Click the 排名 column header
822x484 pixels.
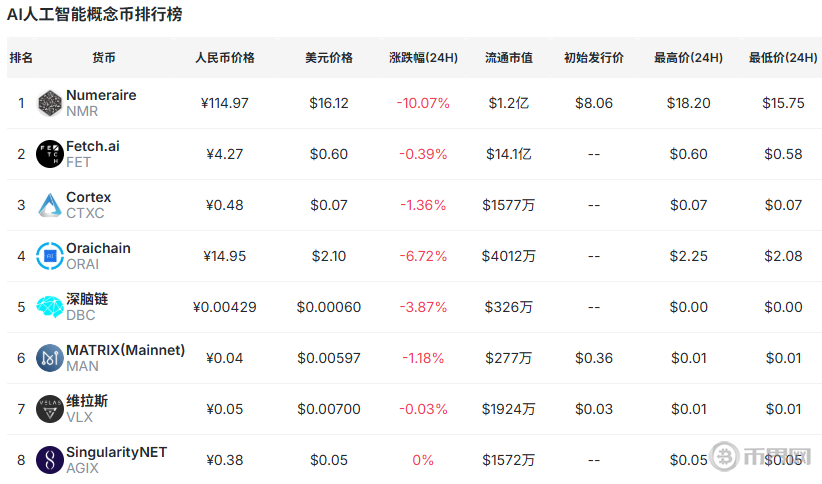point(21,58)
